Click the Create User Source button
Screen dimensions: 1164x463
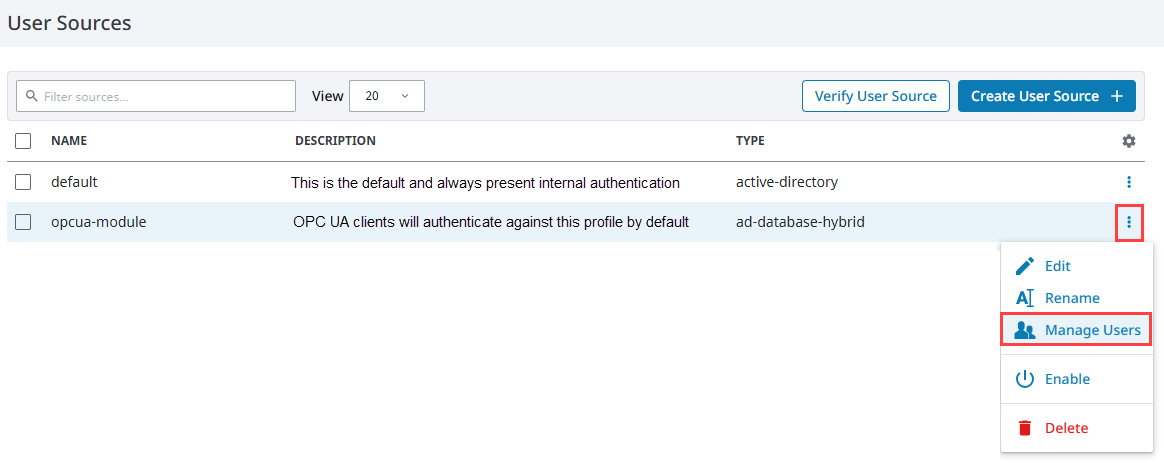point(1047,96)
